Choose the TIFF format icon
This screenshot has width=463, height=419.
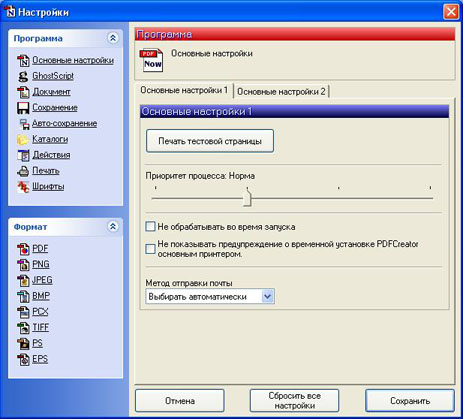(23, 328)
